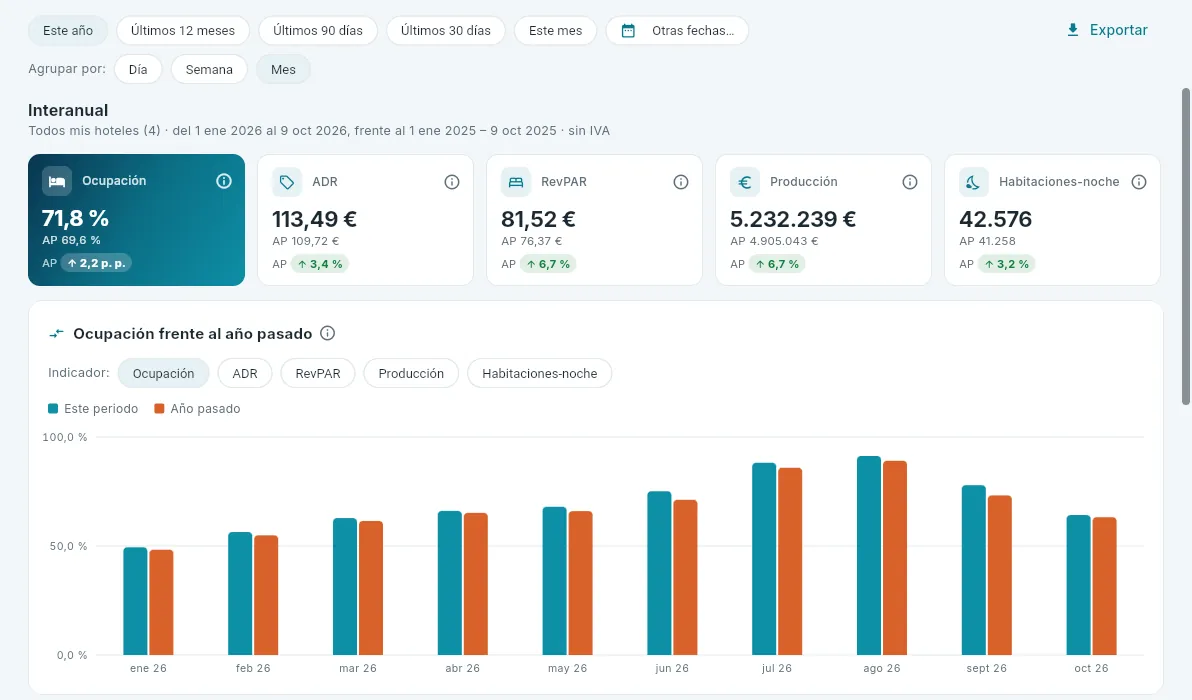
Task: Click the moon icon on Habitaciones-noche card
Action: [x=973, y=182]
